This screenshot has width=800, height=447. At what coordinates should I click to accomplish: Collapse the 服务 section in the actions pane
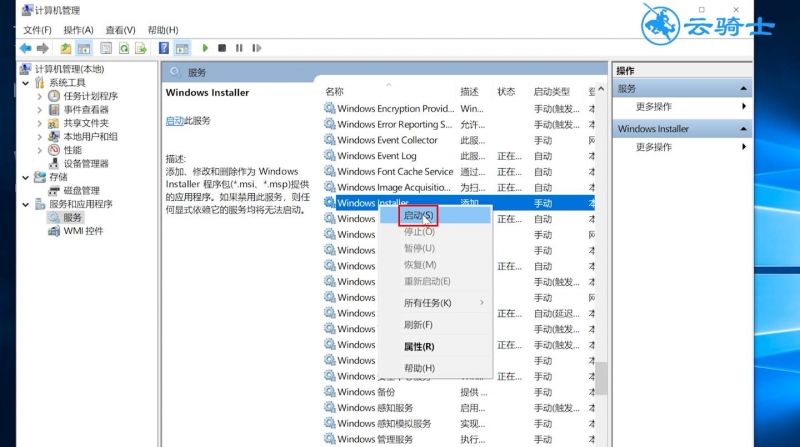coord(743,88)
